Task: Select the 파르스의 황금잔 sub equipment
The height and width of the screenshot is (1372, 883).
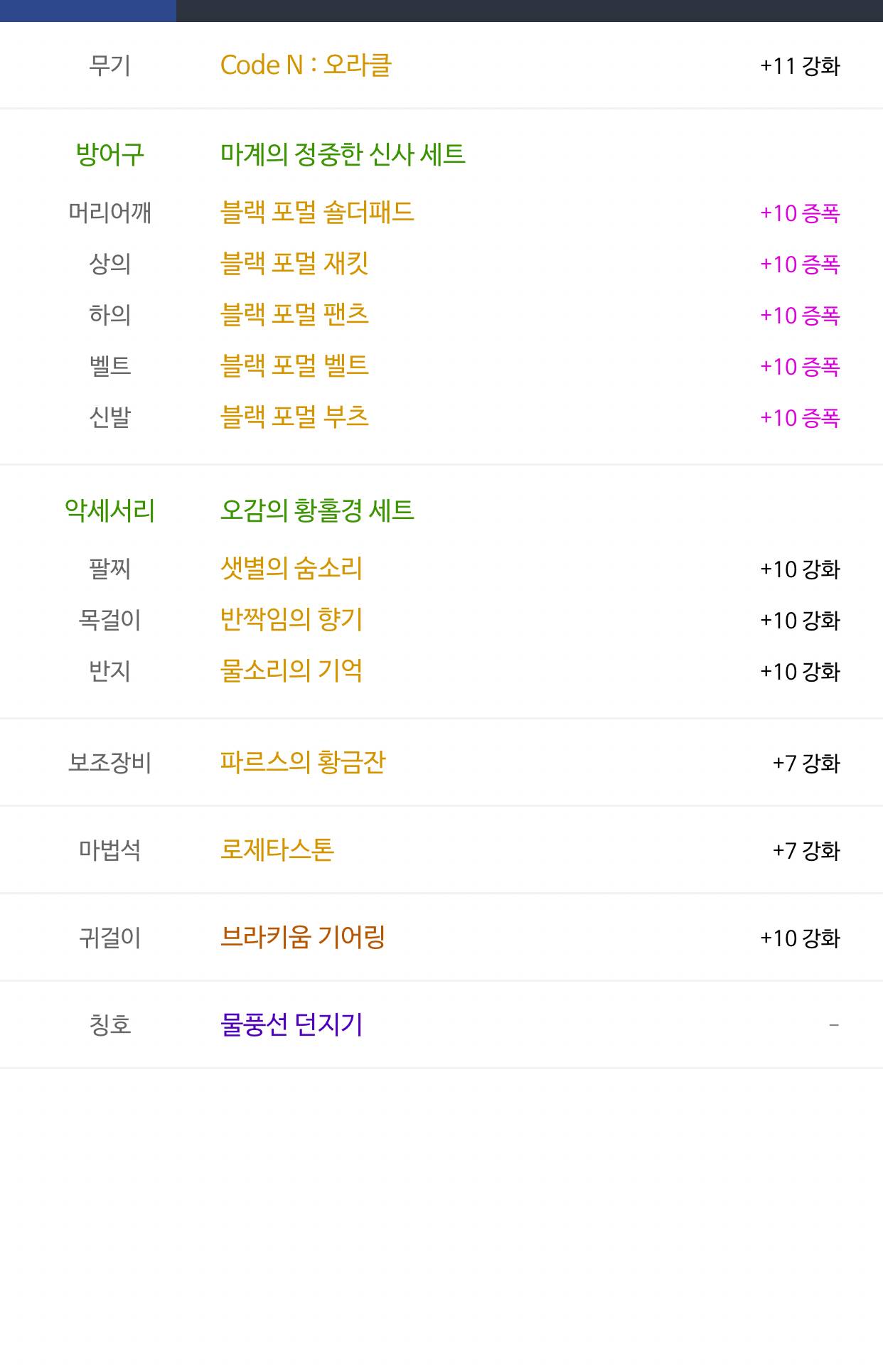Action: pos(303,763)
